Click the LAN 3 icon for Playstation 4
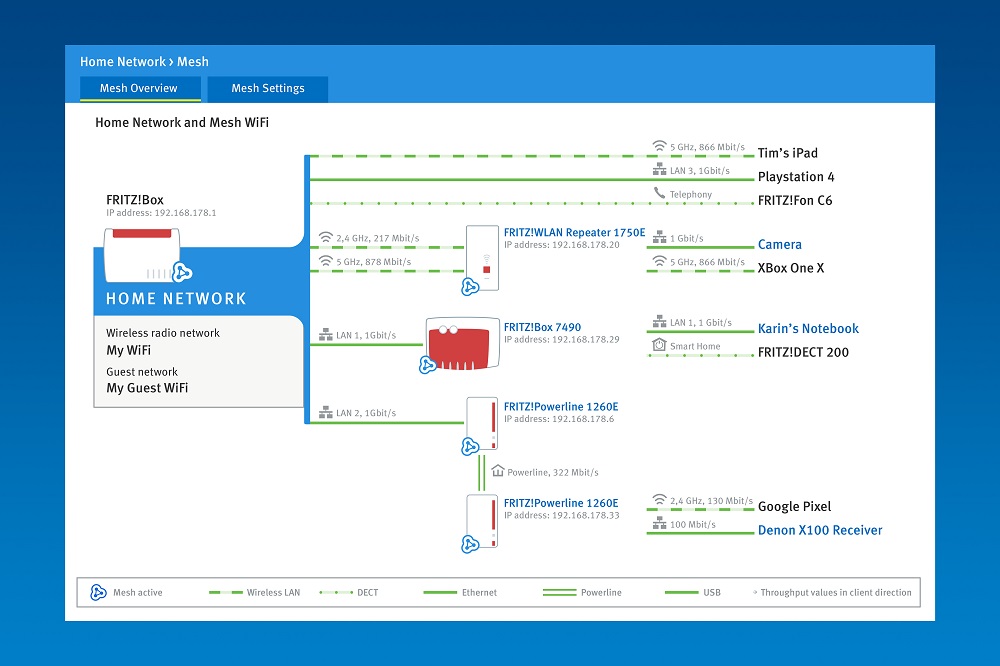 [x=659, y=170]
